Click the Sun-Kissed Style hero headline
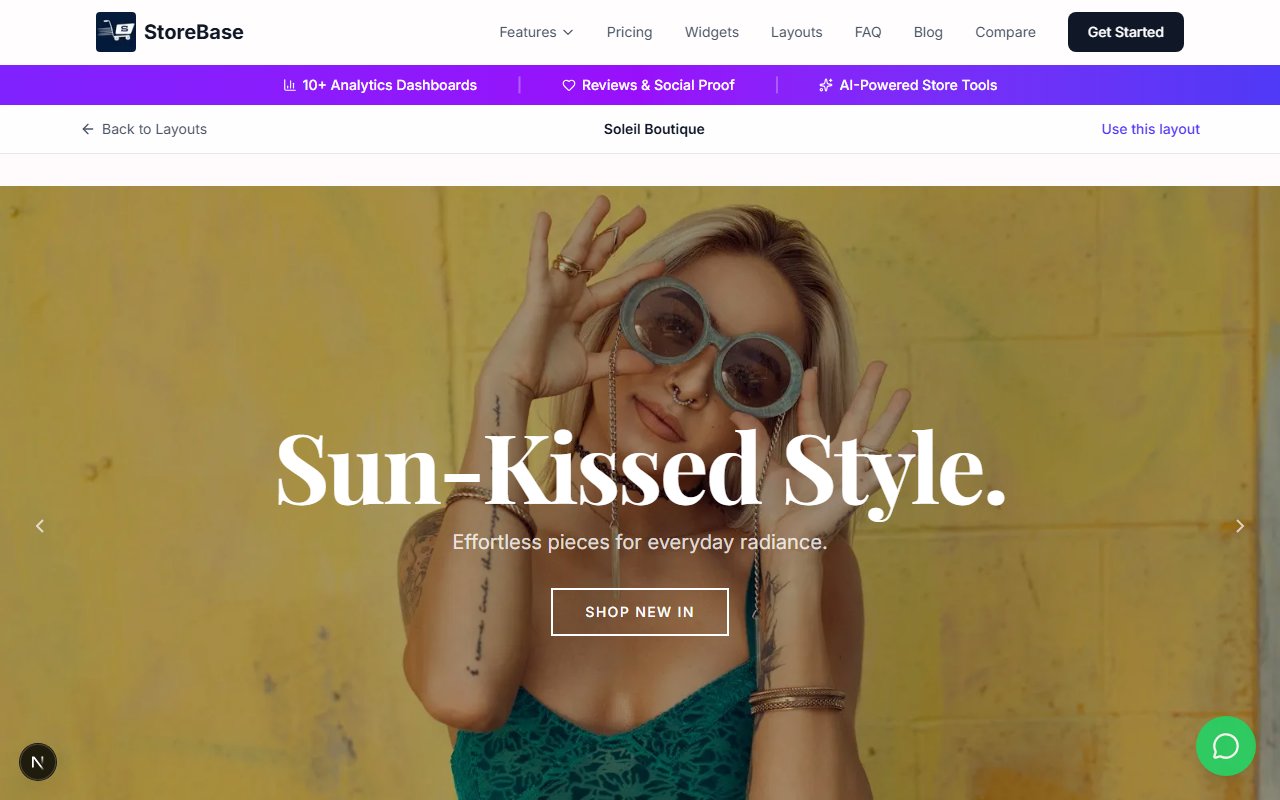The width and height of the screenshot is (1280, 800). [x=640, y=470]
